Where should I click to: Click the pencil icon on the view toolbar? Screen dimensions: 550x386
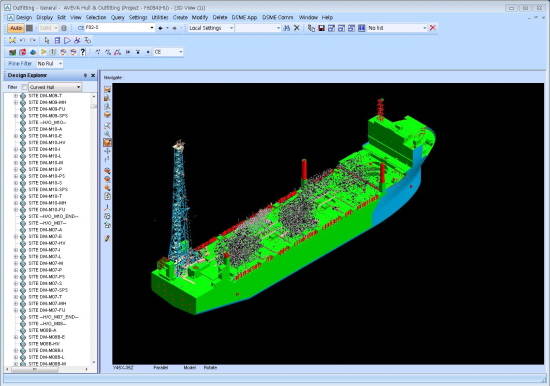click(x=107, y=238)
